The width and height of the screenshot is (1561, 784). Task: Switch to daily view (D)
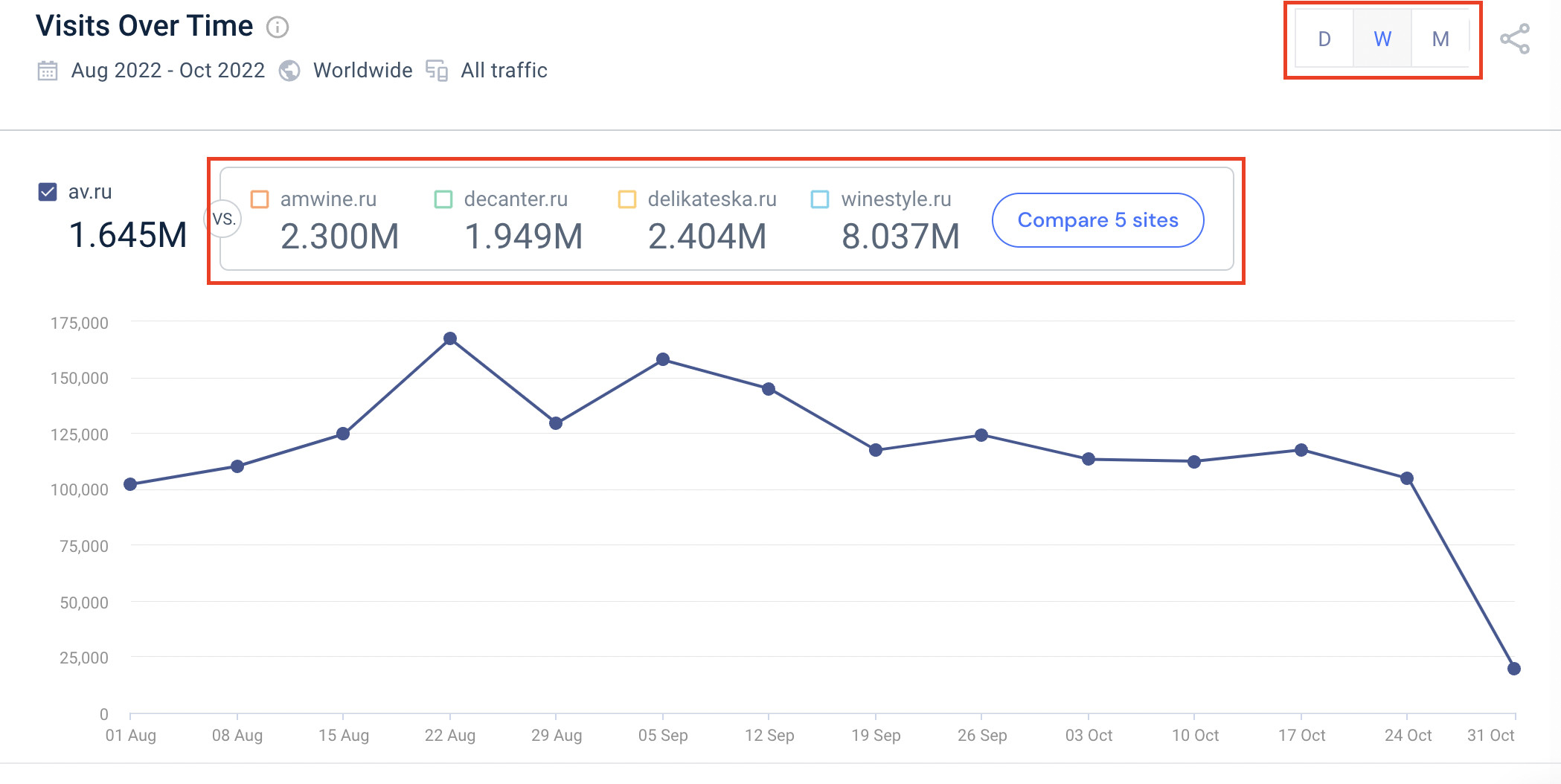pos(1324,39)
